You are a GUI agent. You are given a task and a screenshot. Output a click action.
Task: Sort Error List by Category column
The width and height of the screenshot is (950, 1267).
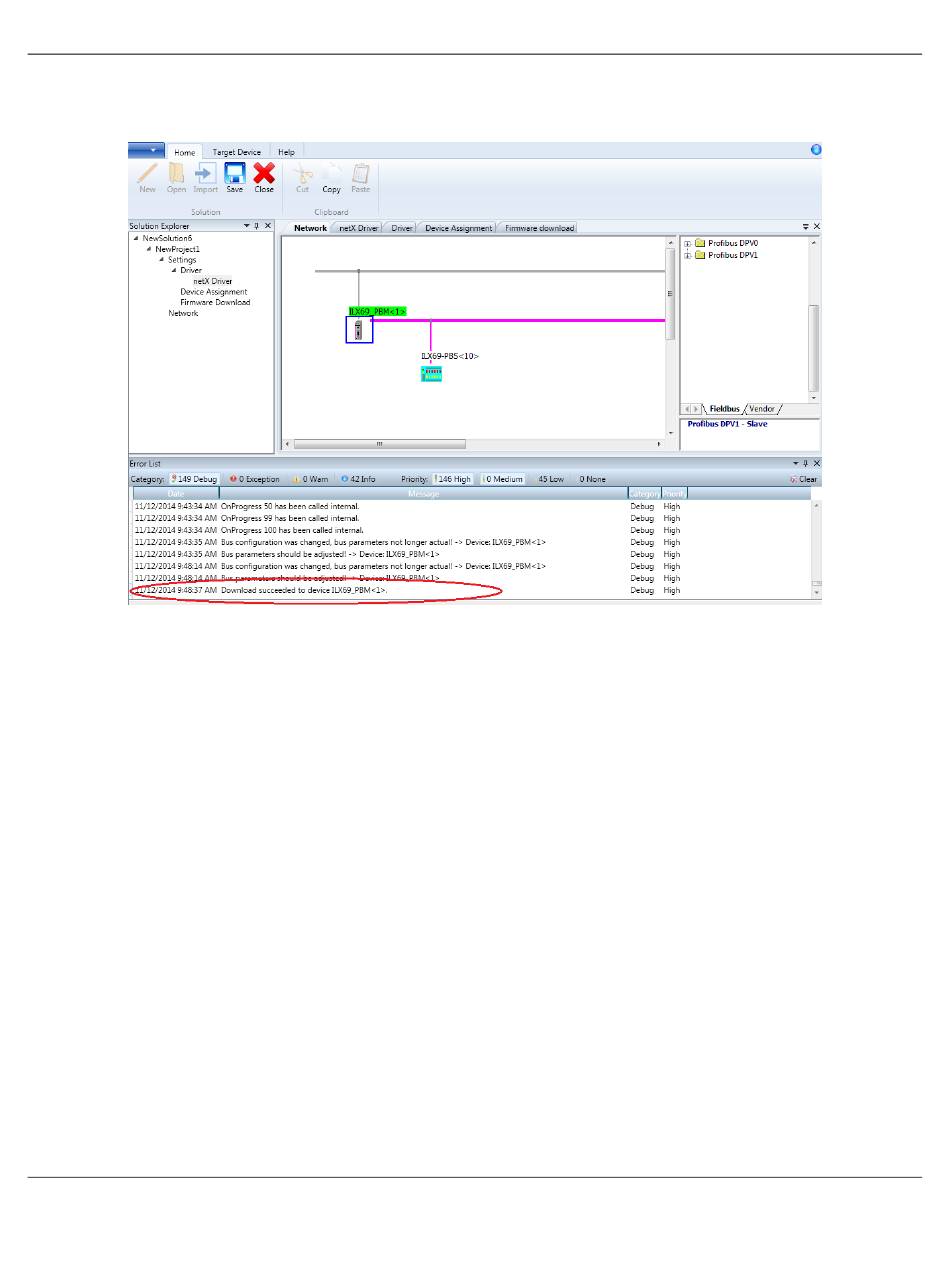coord(644,493)
